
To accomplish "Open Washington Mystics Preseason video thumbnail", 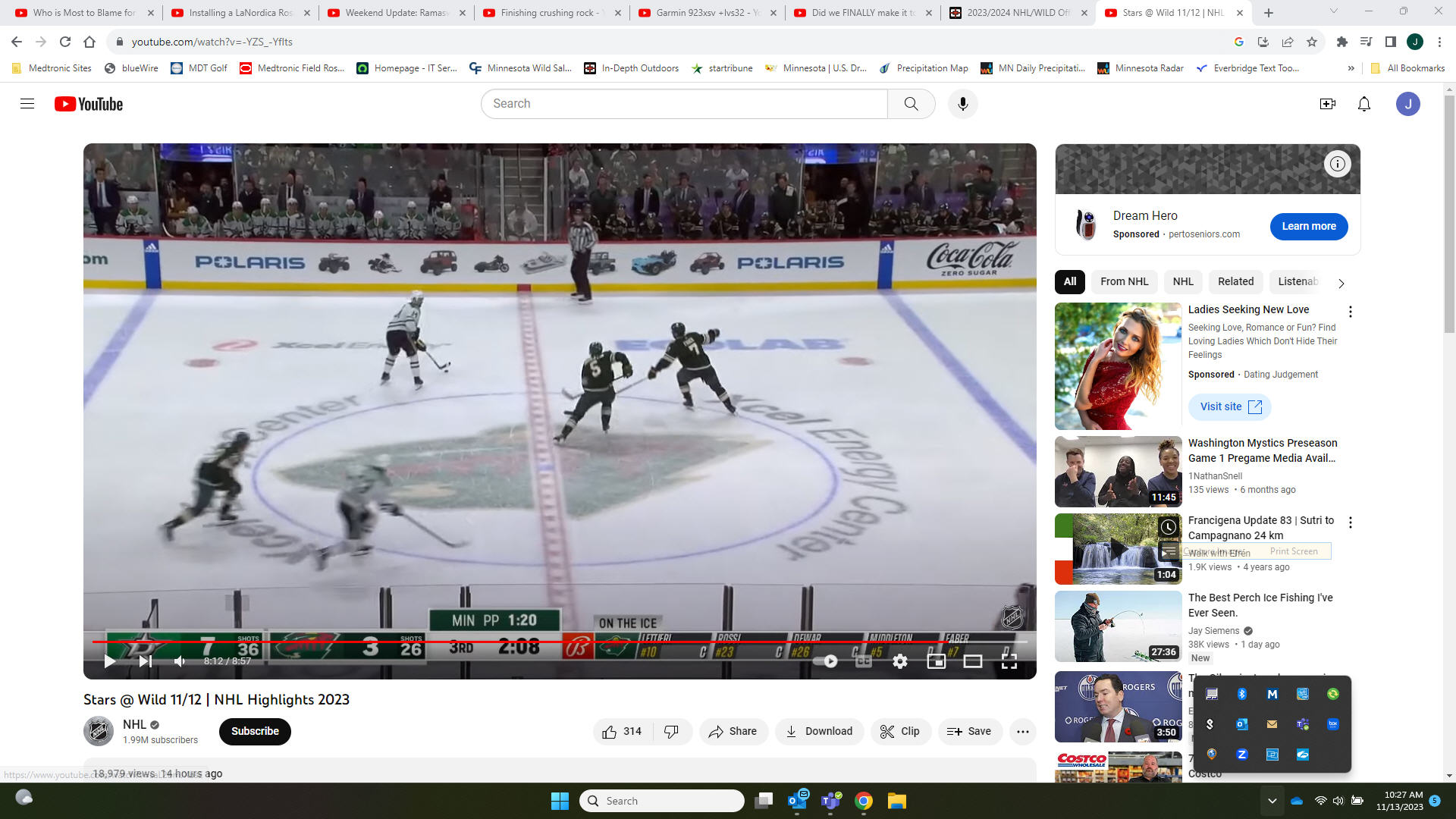I will click(1118, 472).
